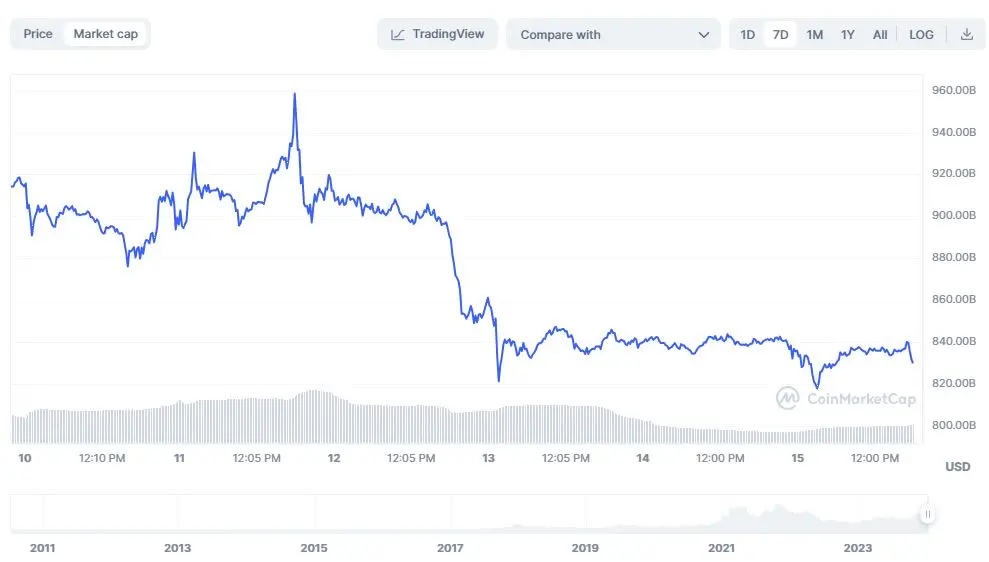Viewport: 989px width, 562px height.
Task: Toggle the LOG scale option
Action: [921, 34]
